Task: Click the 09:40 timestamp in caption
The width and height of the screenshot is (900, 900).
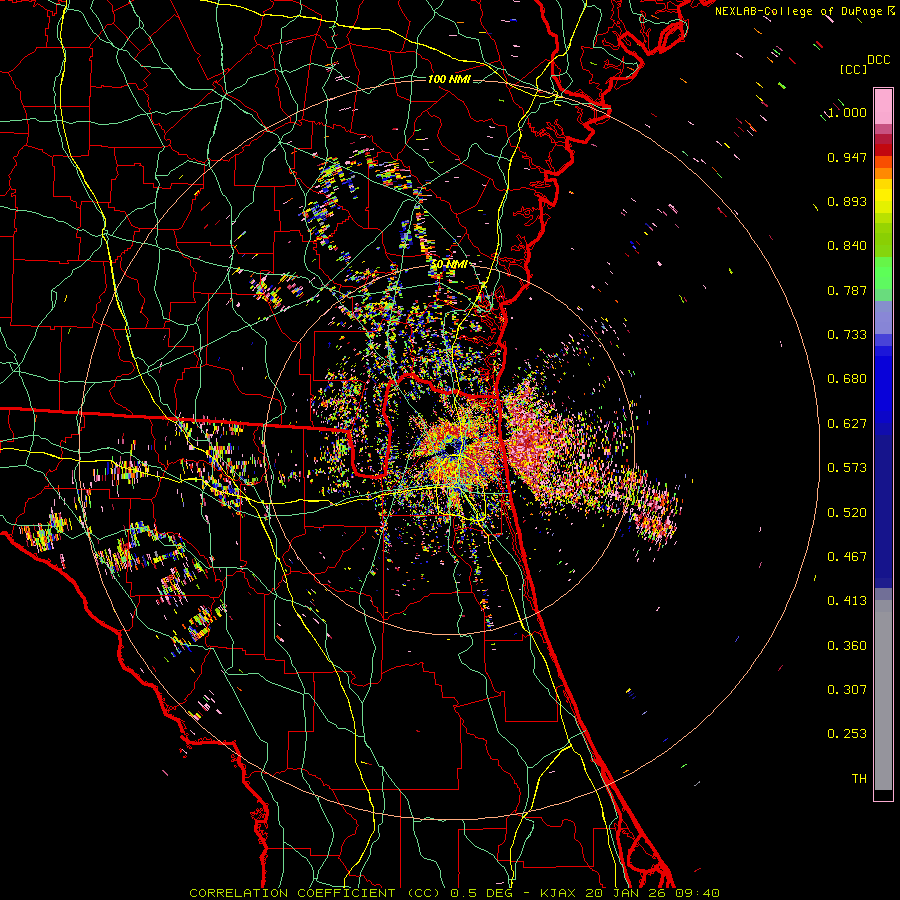Action: coord(699,893)
